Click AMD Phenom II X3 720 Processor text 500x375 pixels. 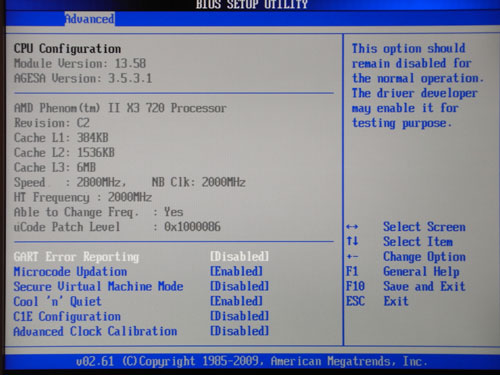pyautogui.click(x=120, y=108)
